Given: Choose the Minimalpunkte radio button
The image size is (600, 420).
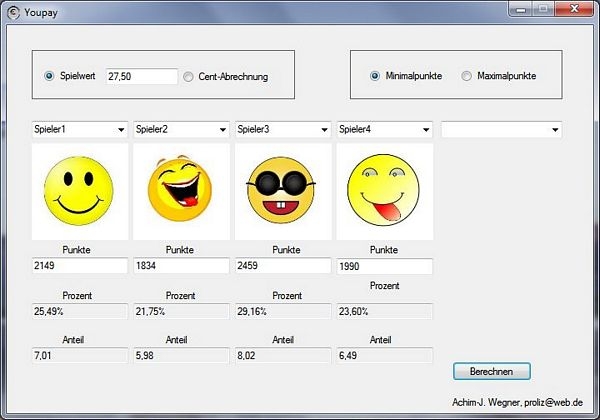Looking at the screenshot, I should [x=375, y=76].
